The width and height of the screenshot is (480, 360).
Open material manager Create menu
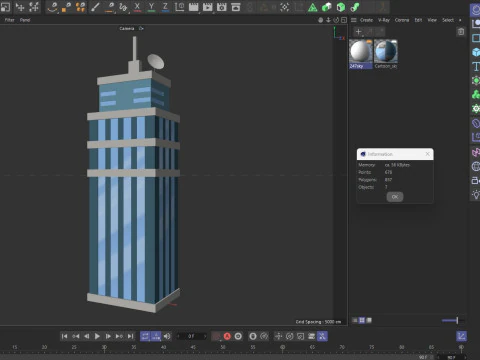pyautogui.click(x=366, y=20)
